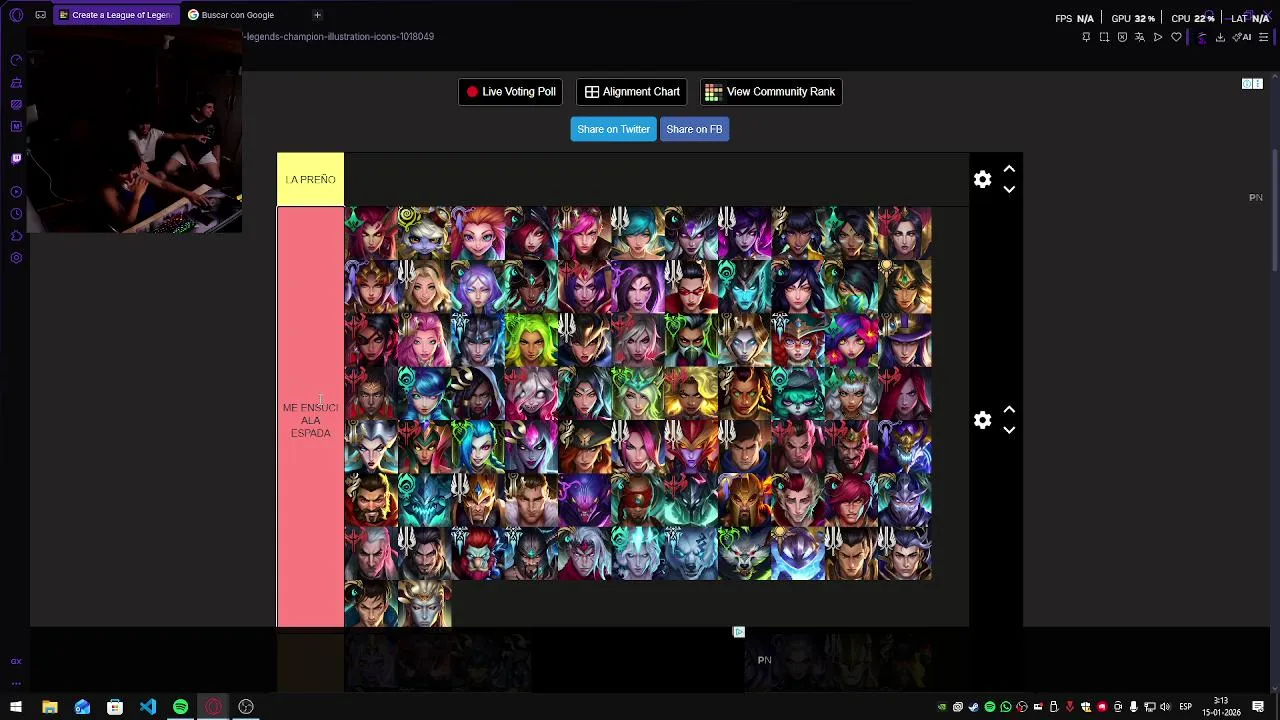1280x720 pixels.
Task: Move LA PREÑO row up with chevron
Action: 1009,169
